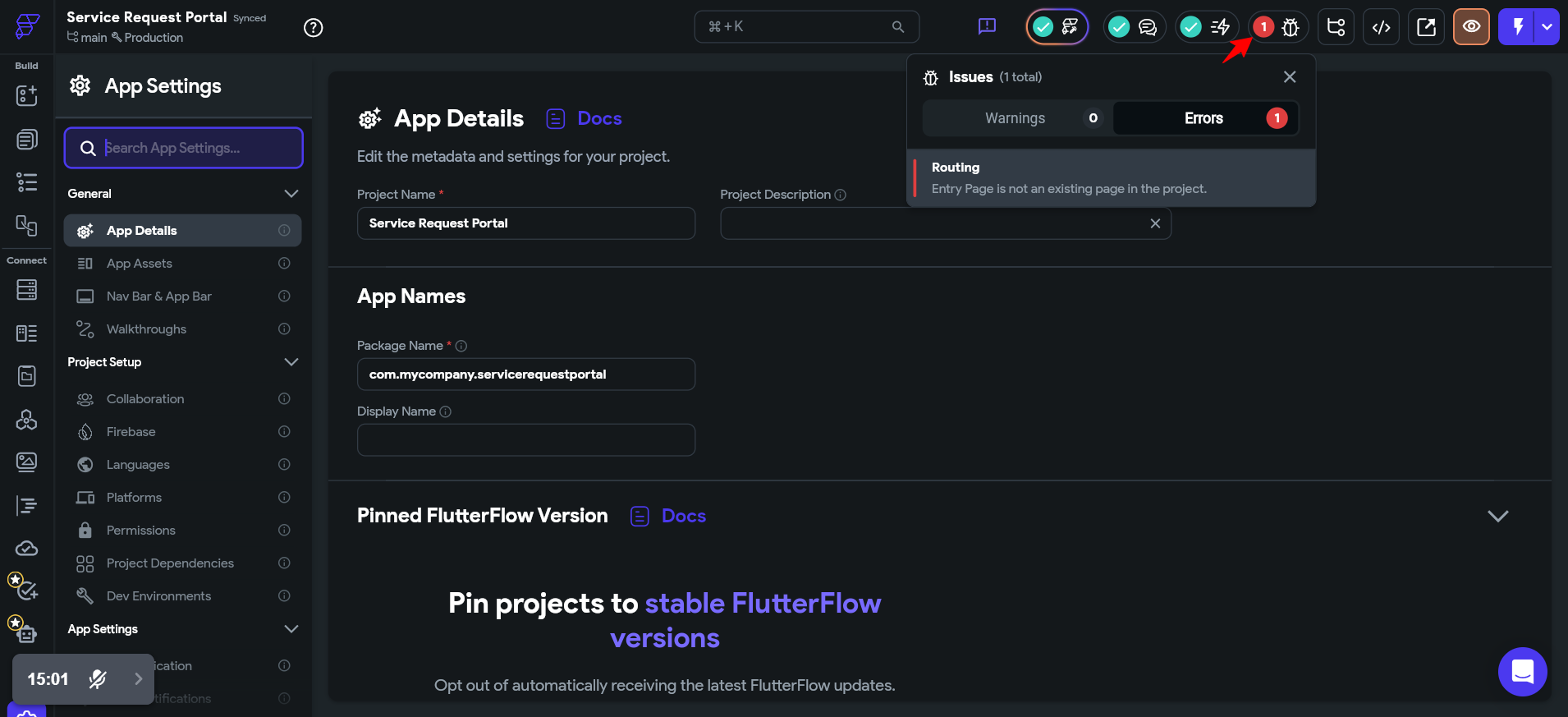Toggle the microphone mute on recorder
1568x717 pixels.
tap(98, 679)
